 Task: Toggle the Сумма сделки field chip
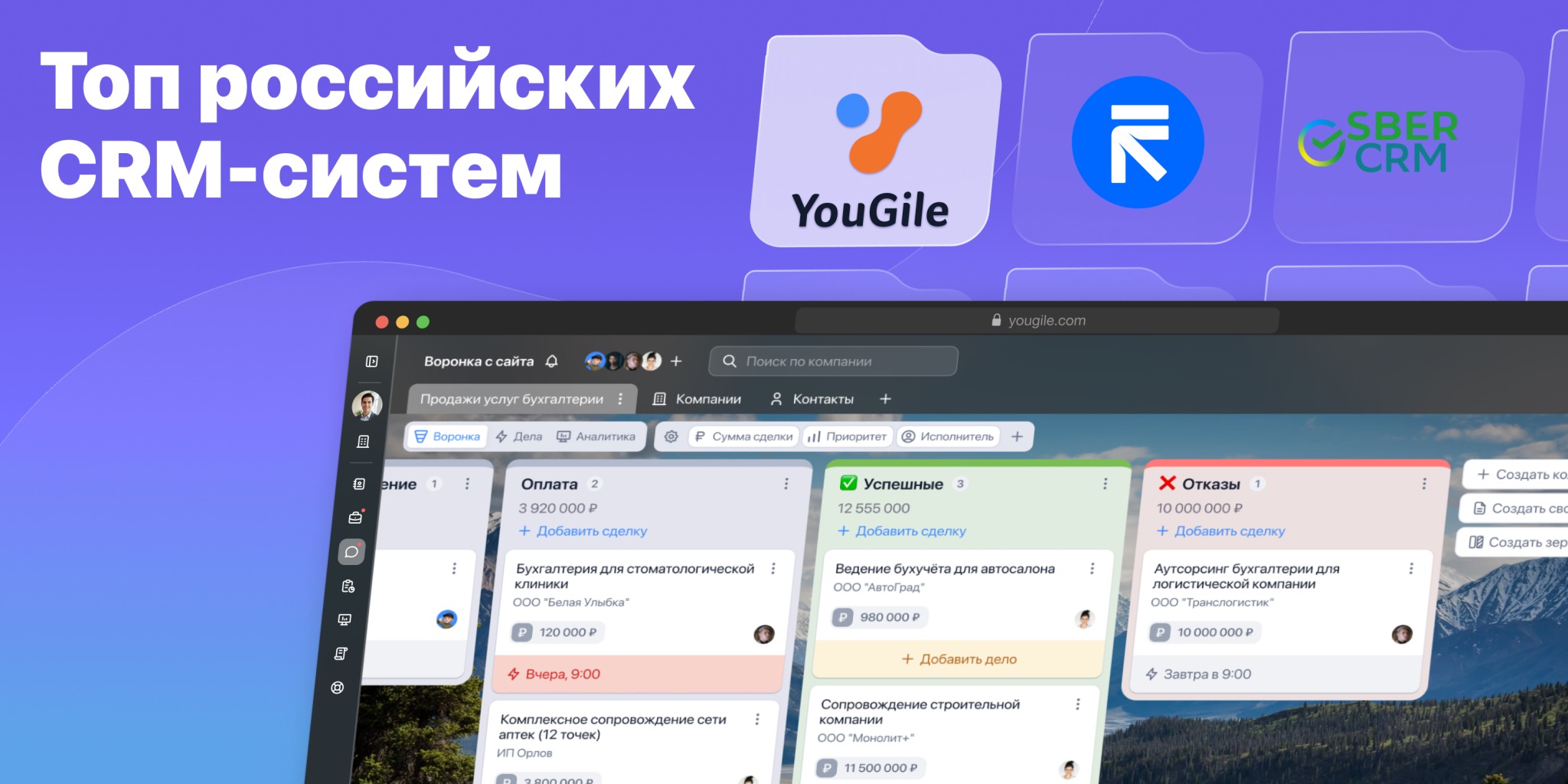[x=743, y=436]
